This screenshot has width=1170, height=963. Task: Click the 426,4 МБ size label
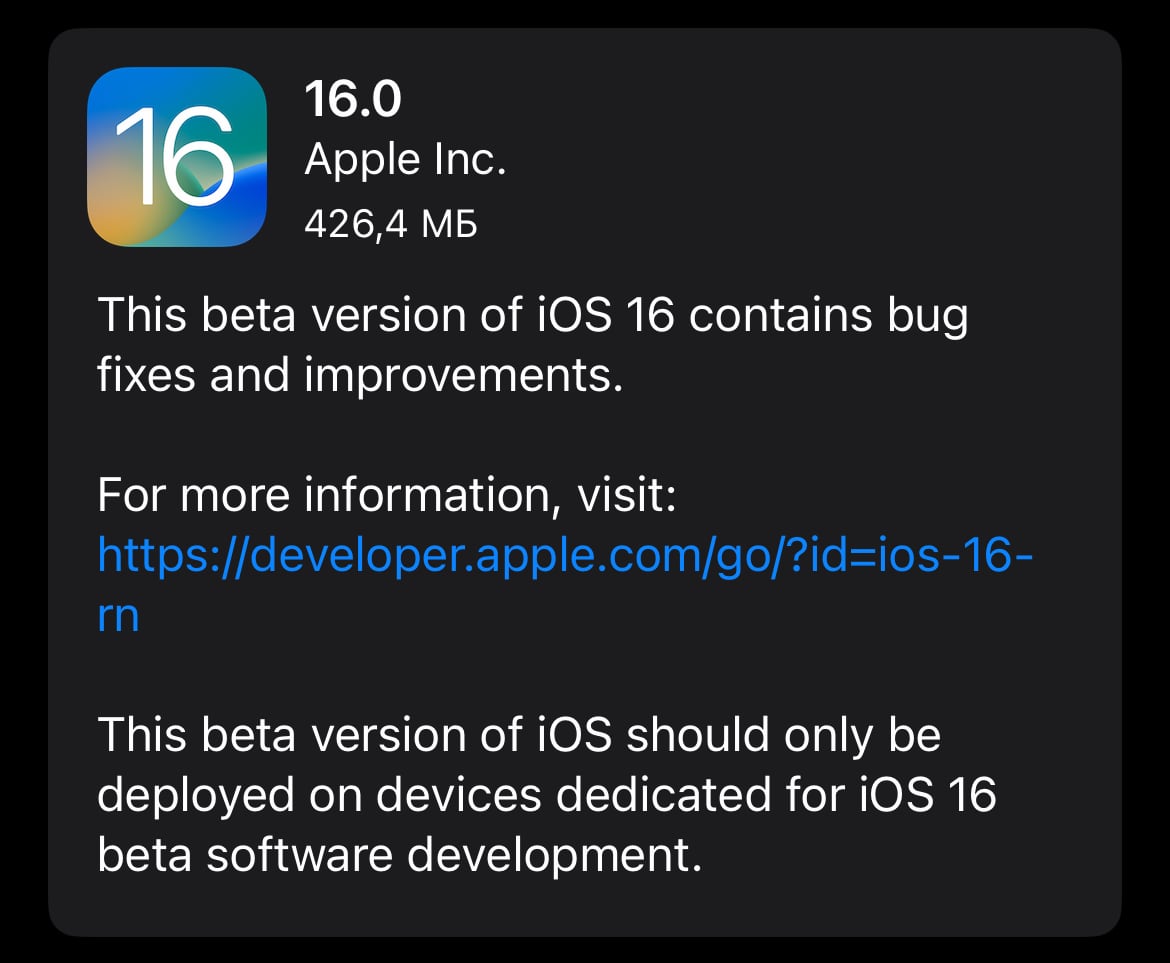[392, 222]
